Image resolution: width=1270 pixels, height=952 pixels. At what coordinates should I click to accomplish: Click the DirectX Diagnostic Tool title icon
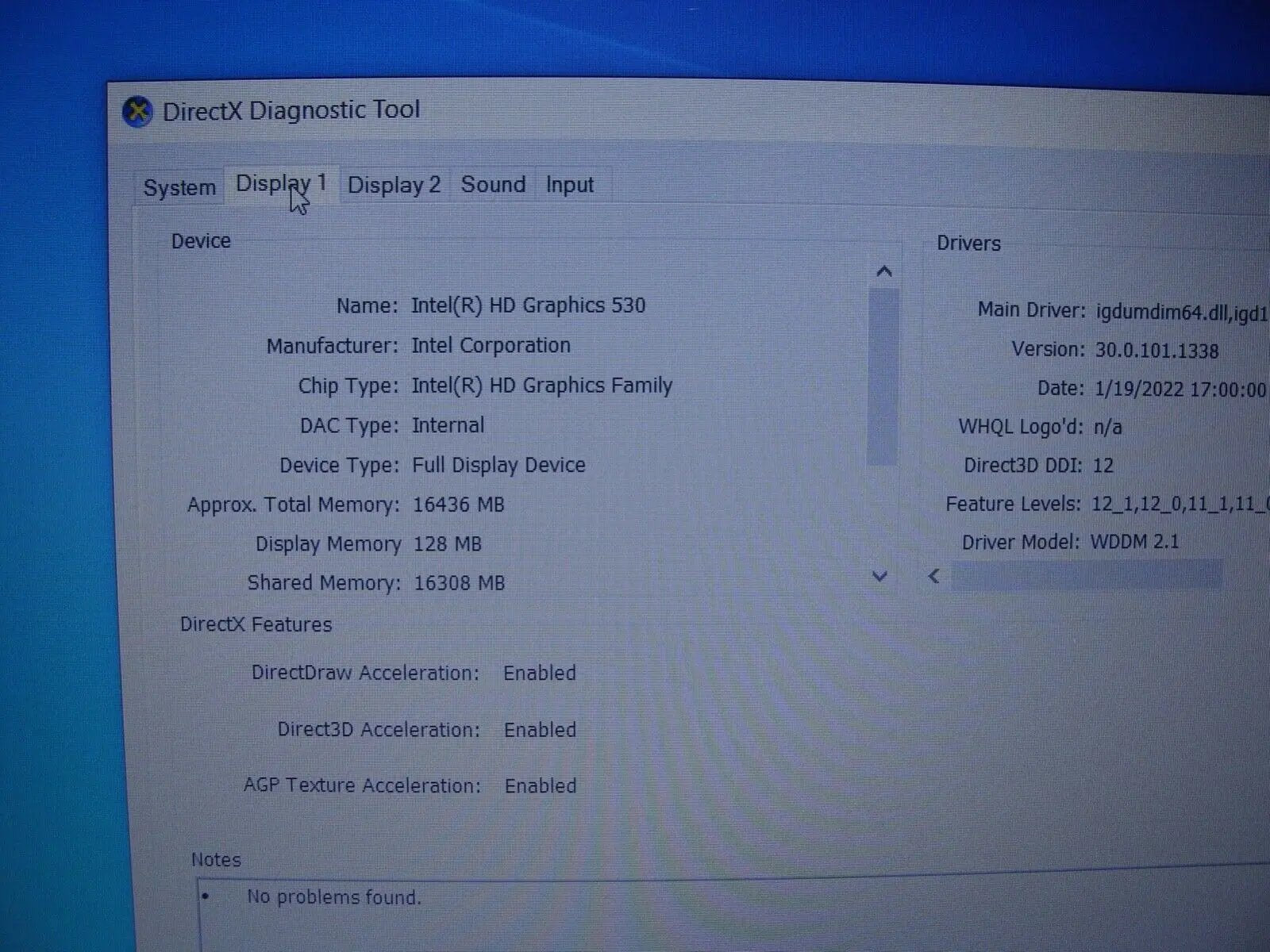pos(137,112)
